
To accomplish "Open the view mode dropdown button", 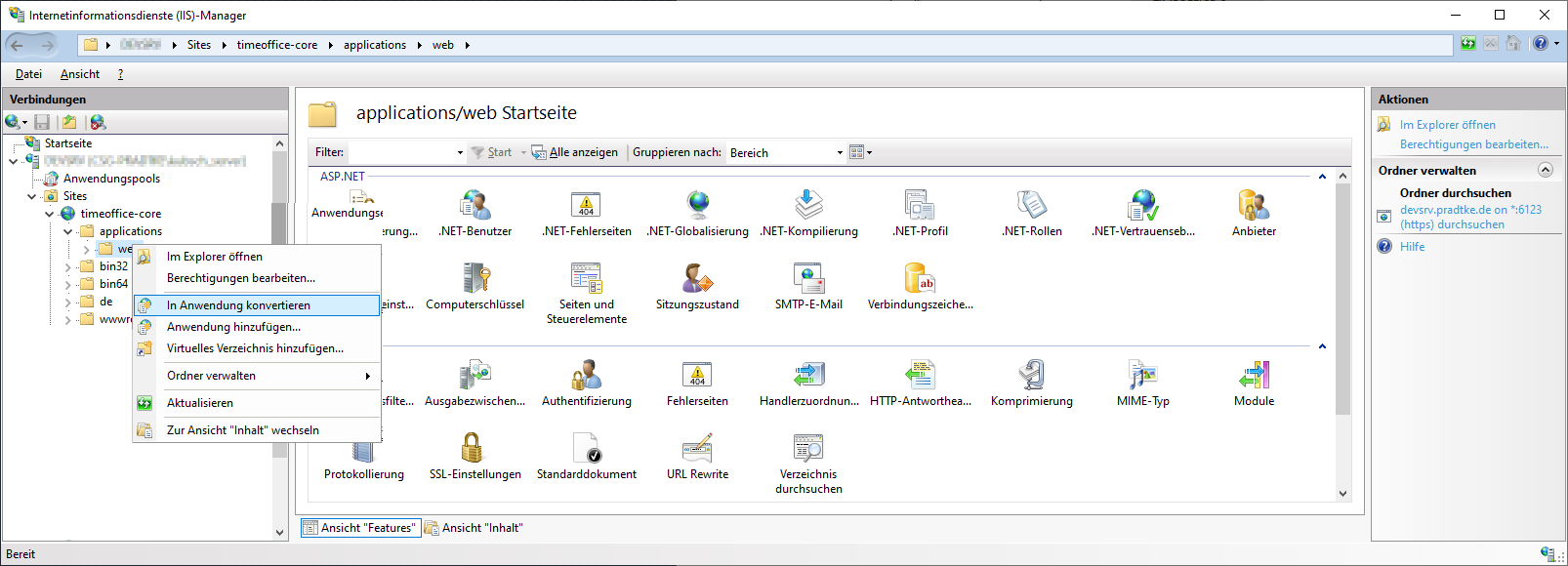I will (861, 152).
